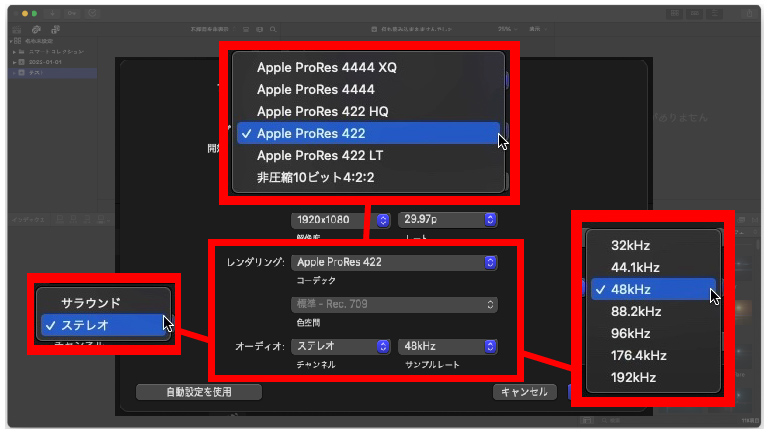Click the show browser layout icon
768x432 pixels.
coord(675,13)
